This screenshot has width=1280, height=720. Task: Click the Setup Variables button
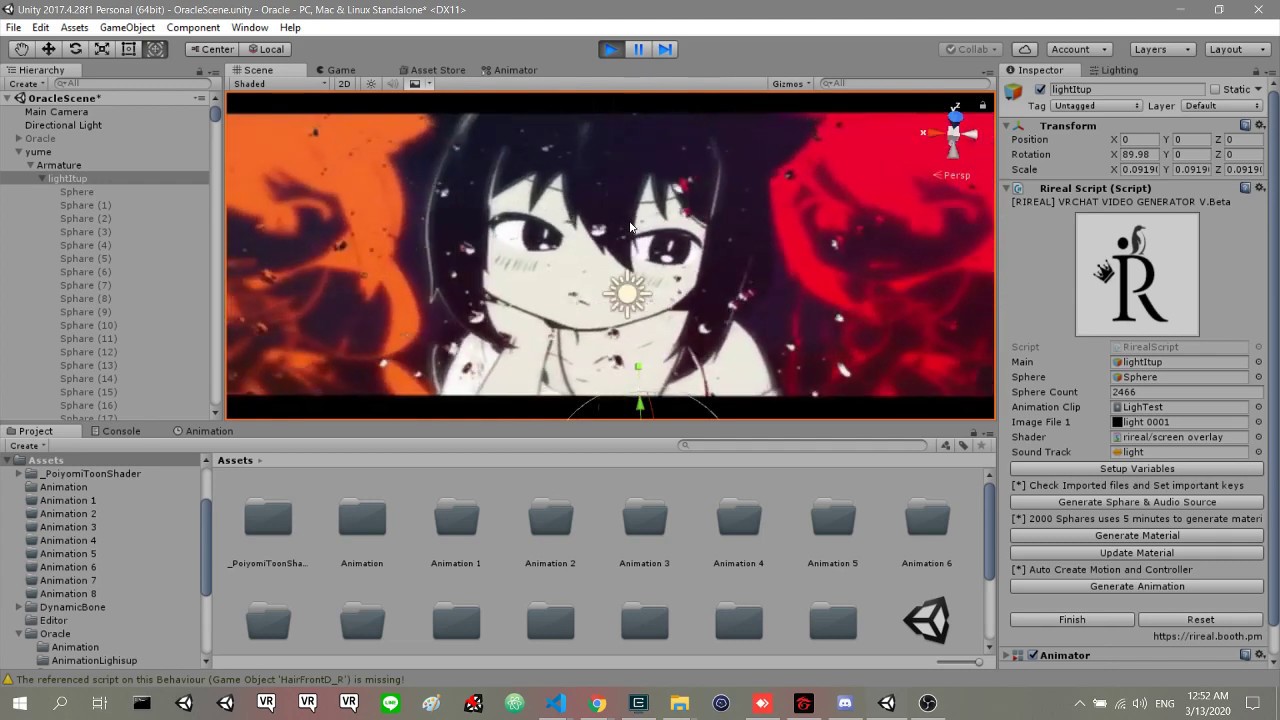pos(1137,469)
